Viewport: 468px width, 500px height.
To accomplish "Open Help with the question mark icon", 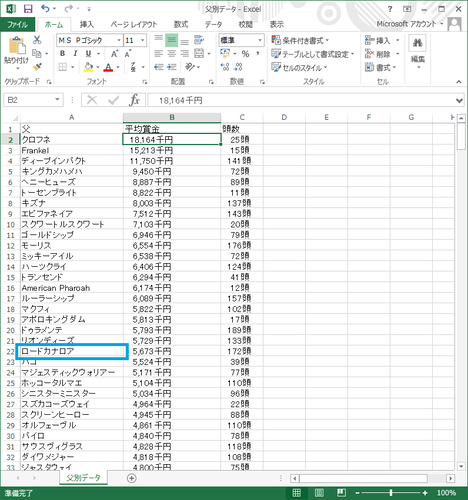I will coord(390,9).
